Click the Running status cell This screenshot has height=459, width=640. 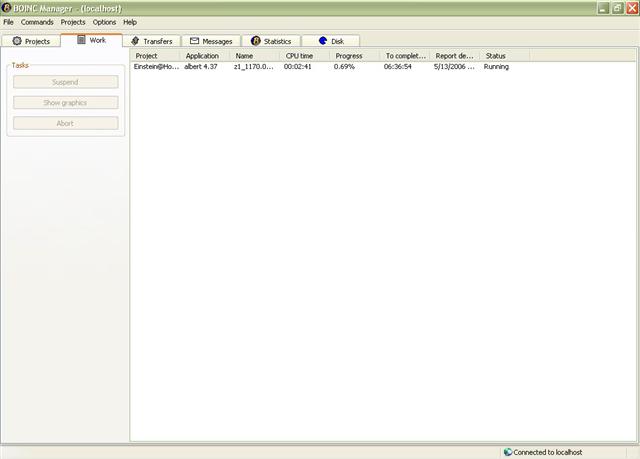point(496,67)
